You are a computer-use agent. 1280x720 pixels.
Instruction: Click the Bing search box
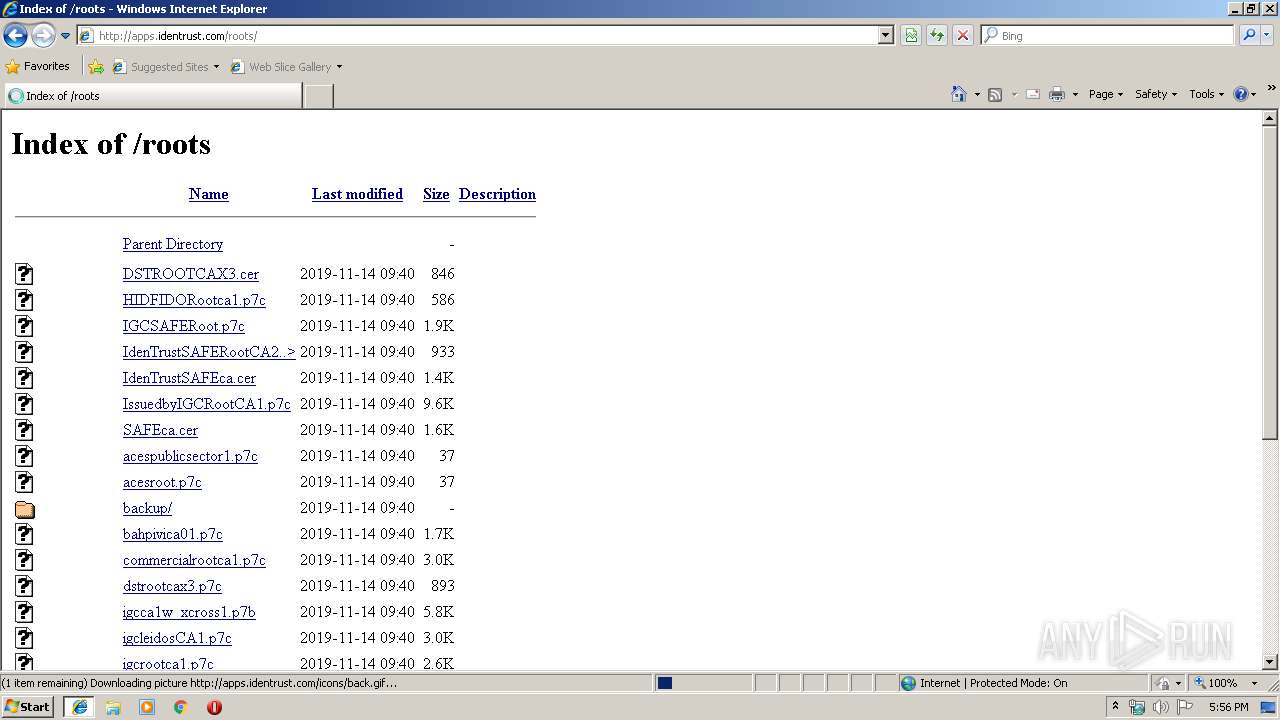[x=1107, y=36]
